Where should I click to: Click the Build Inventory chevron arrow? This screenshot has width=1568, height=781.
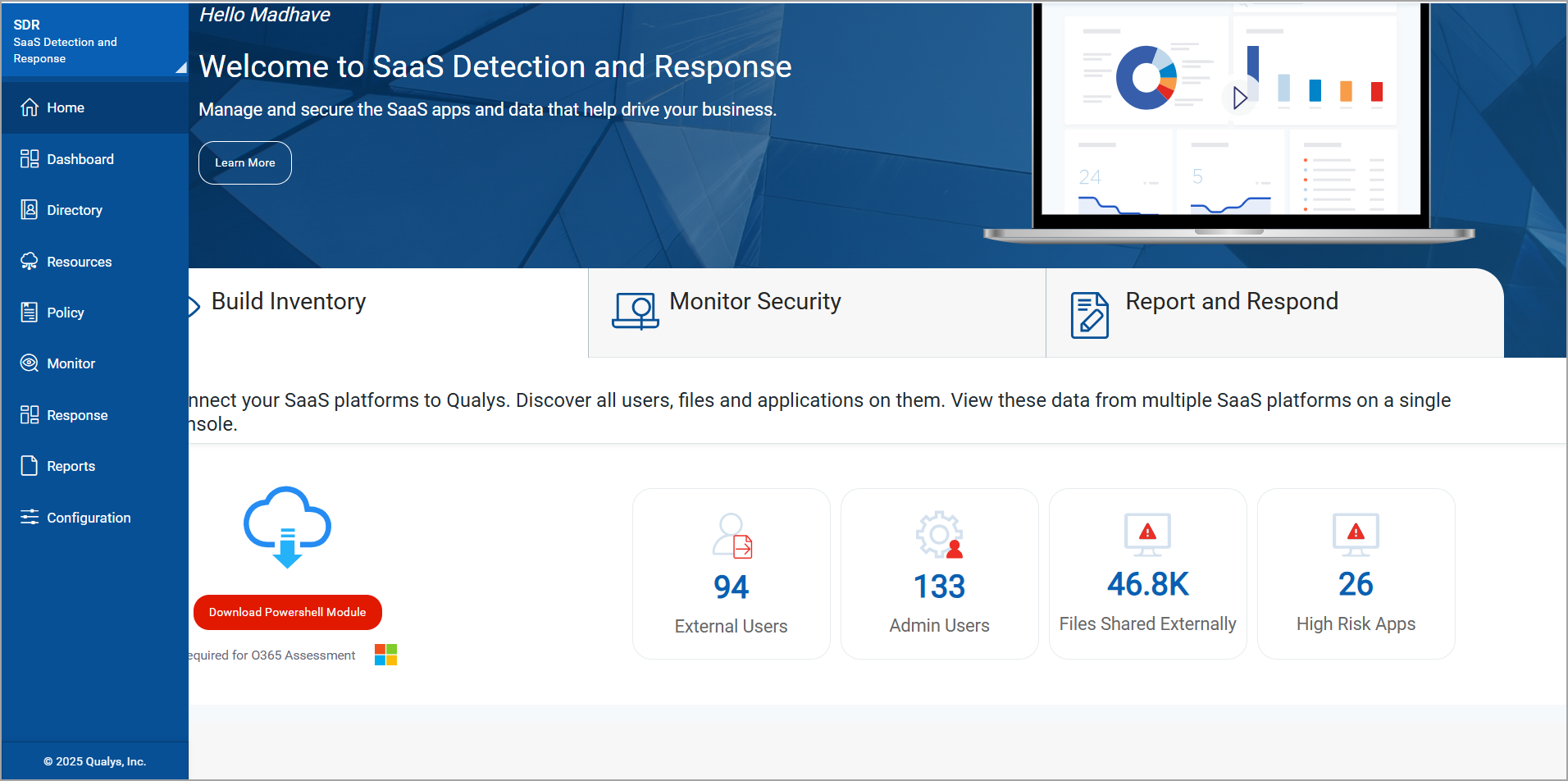(x=194, y=307)
